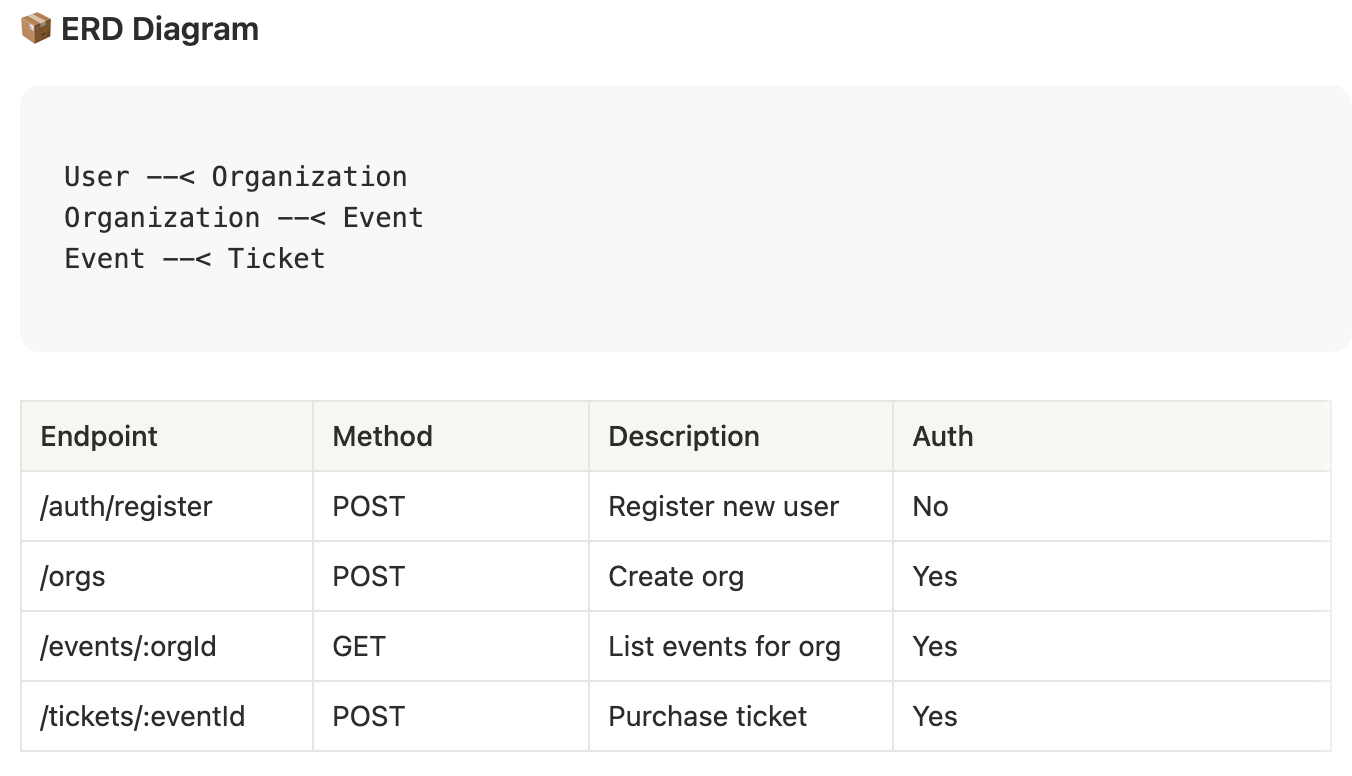Screen dimensions: 1352x776
Task: Click the ERD Diagram heading text
Action: pos(160,29)
